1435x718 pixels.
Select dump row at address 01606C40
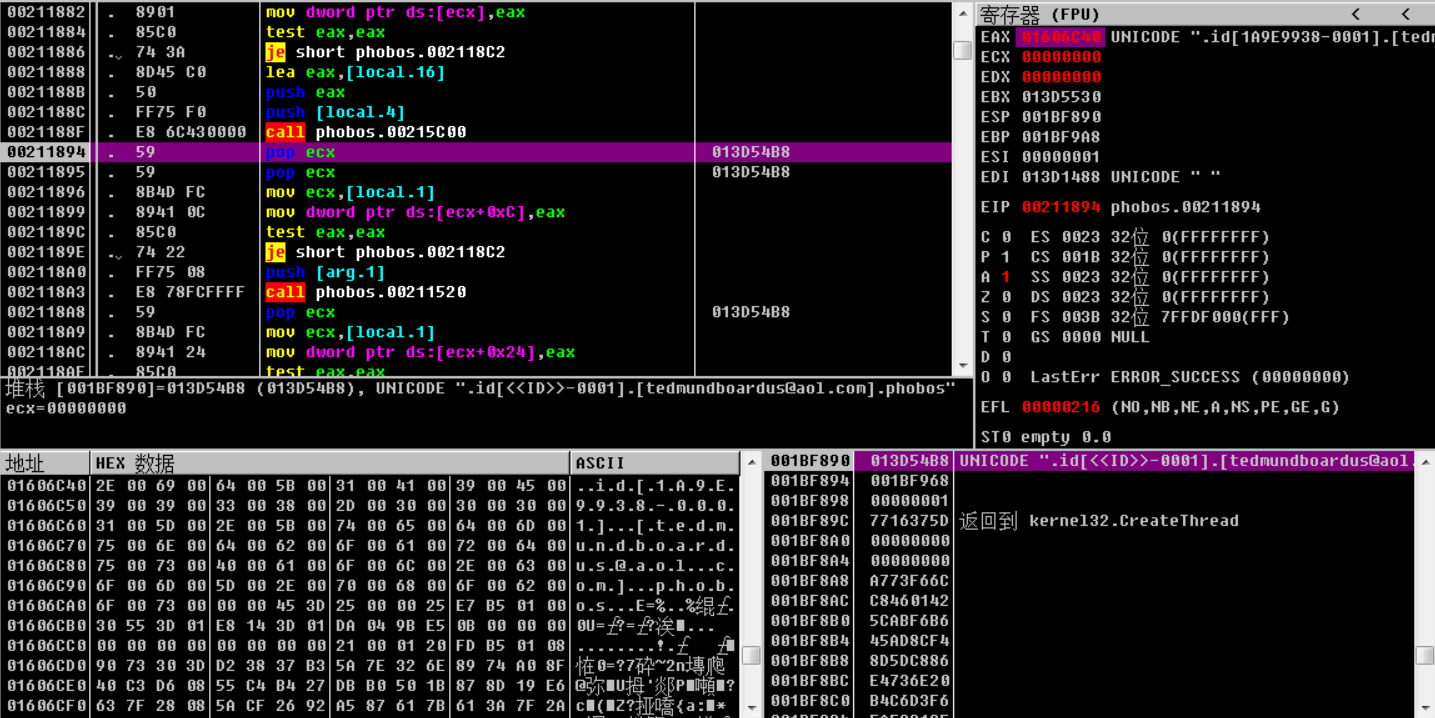[x=370, y=485]
